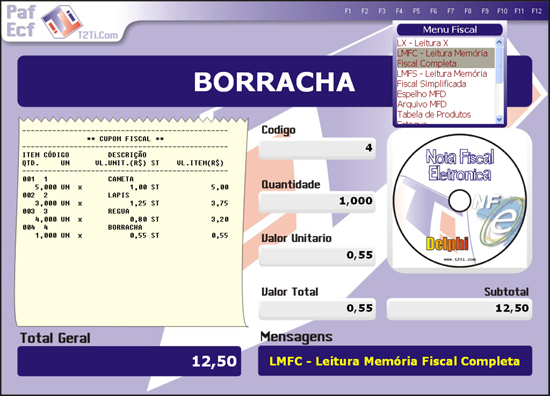Click the Subtotal value field
Image resolution: width=550 pixels, height=396 pixels.
[x=460, y=308]
